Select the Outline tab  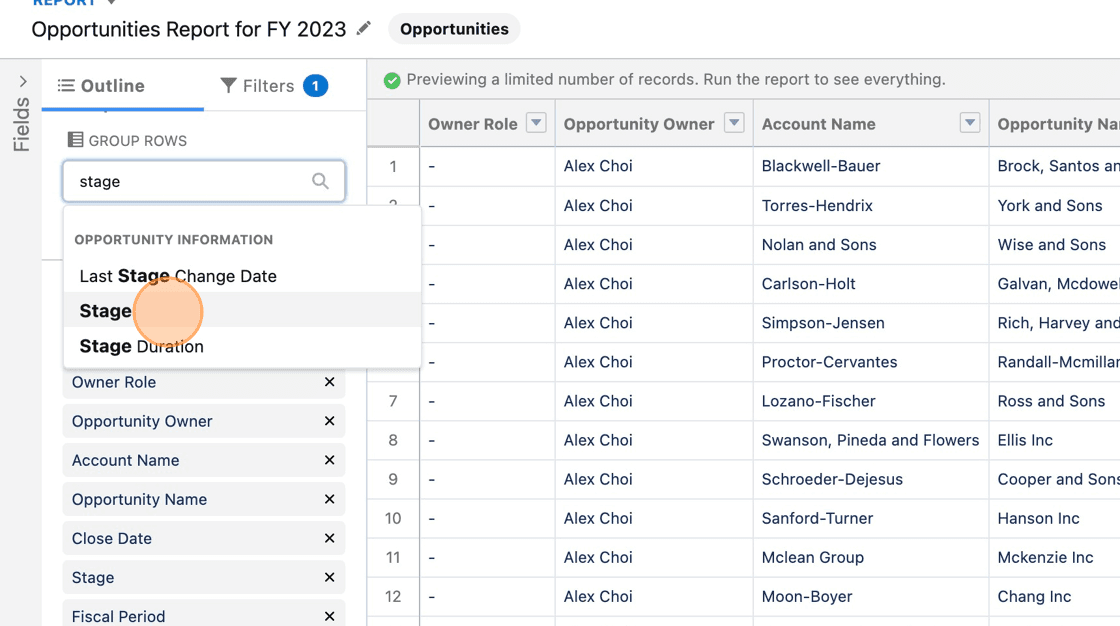pos(101,86)
